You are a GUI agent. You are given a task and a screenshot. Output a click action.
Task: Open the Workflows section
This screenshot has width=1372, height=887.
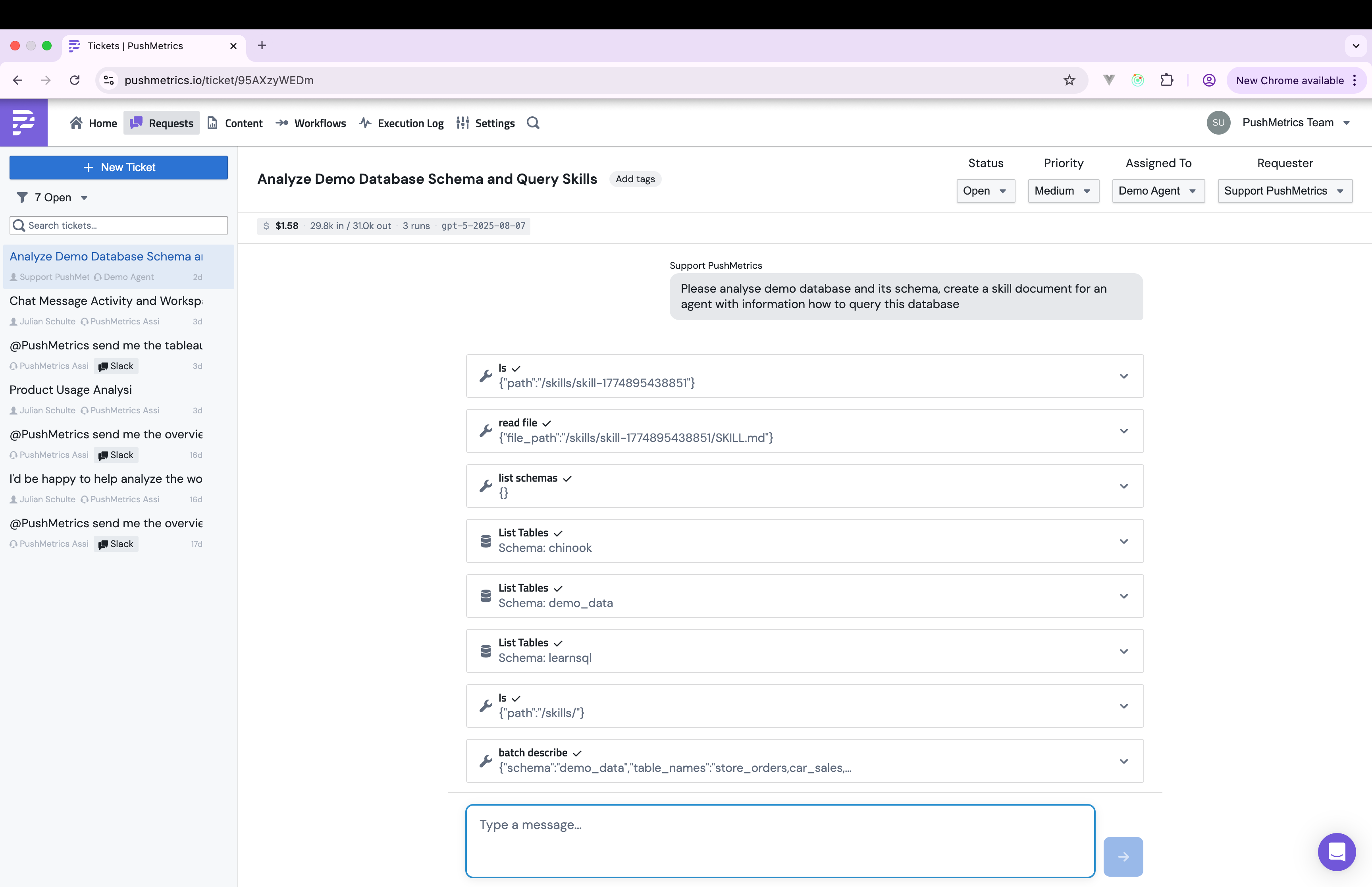coord(311,123)
